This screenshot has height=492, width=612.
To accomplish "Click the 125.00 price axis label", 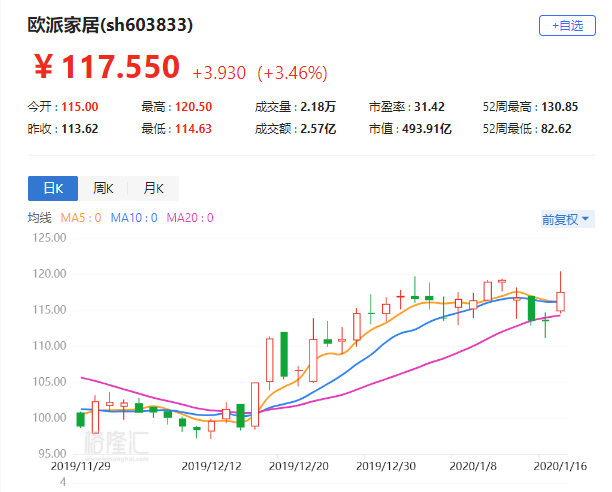I will coord(49,238).
